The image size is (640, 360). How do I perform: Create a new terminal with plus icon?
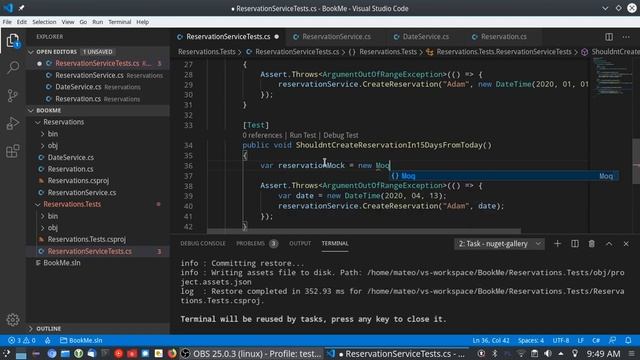(557, 244)
